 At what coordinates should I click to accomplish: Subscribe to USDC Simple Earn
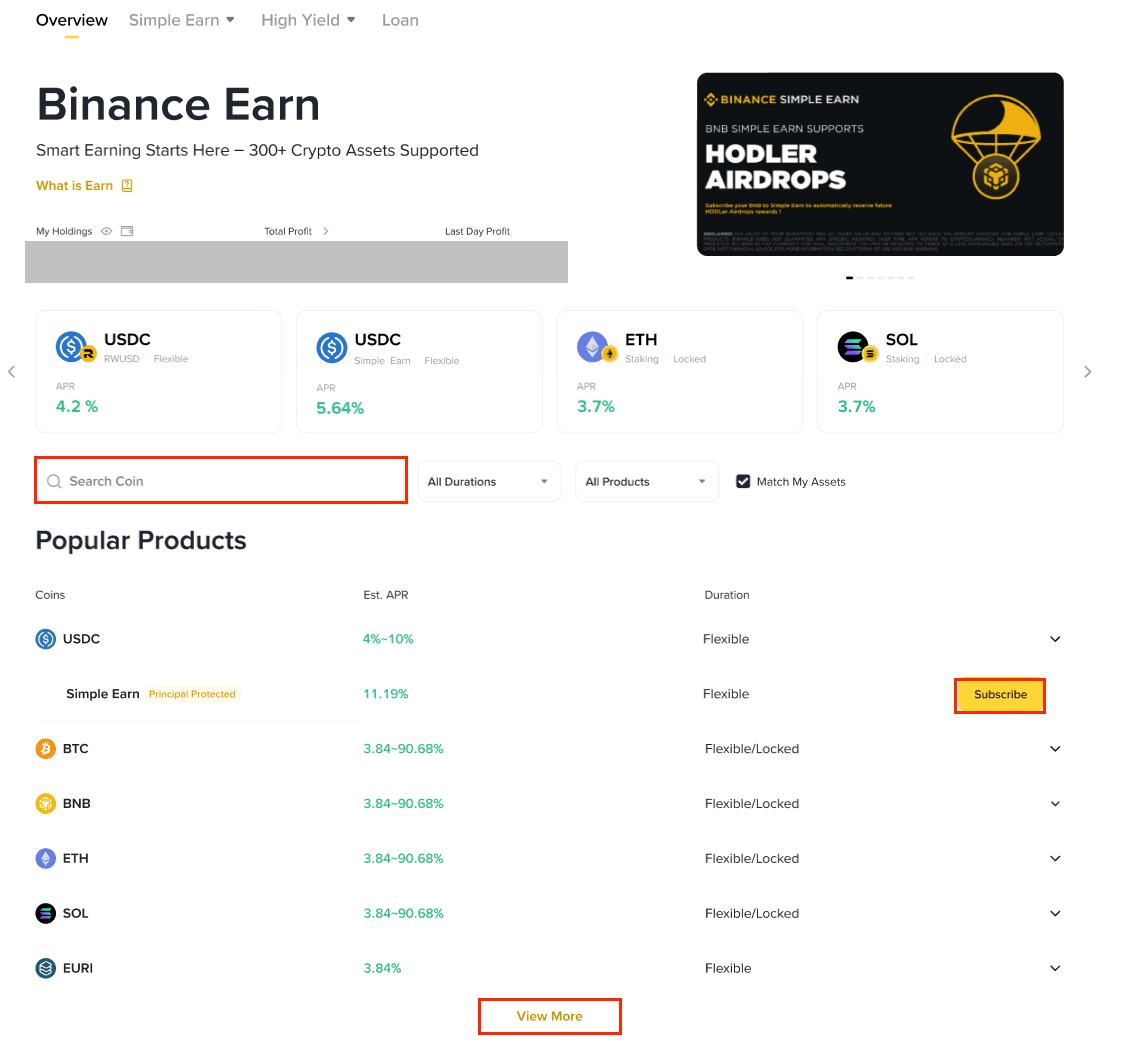click(x=1000, y=695)
